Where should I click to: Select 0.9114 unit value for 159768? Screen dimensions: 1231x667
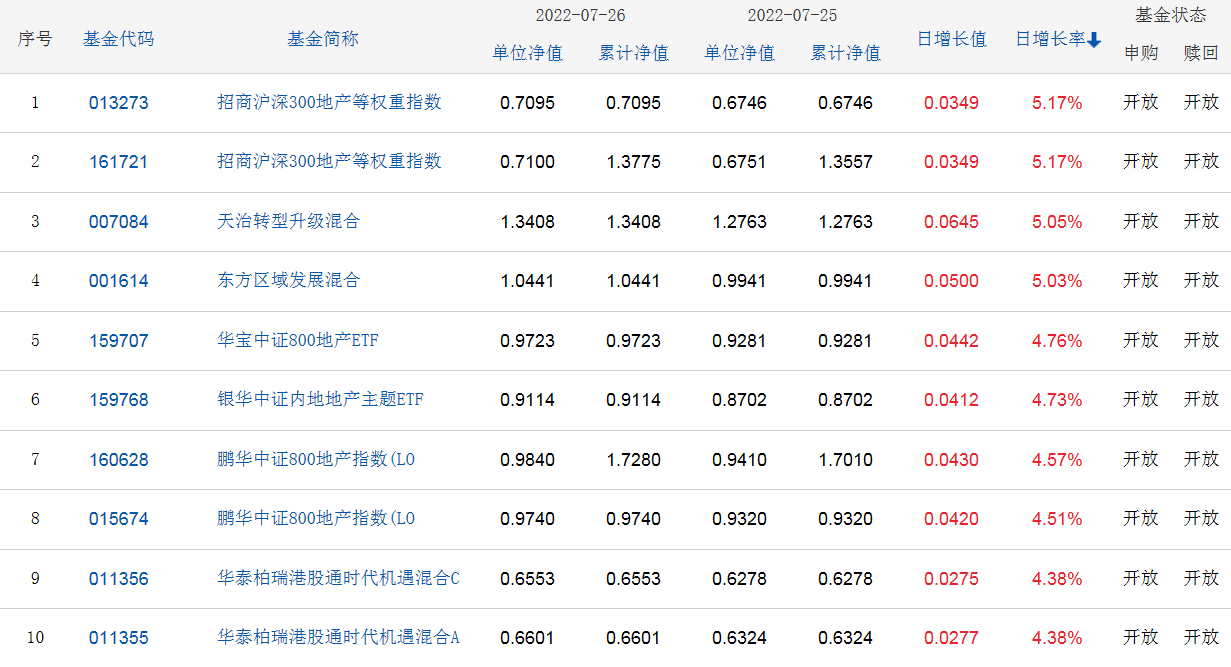coord(528,400)
